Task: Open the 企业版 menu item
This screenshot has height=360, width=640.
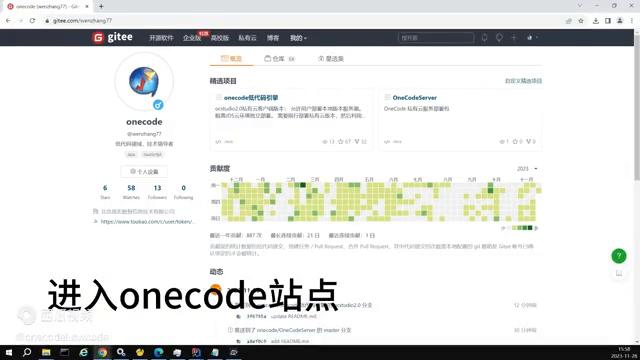Action: click(x=192, y=38)
